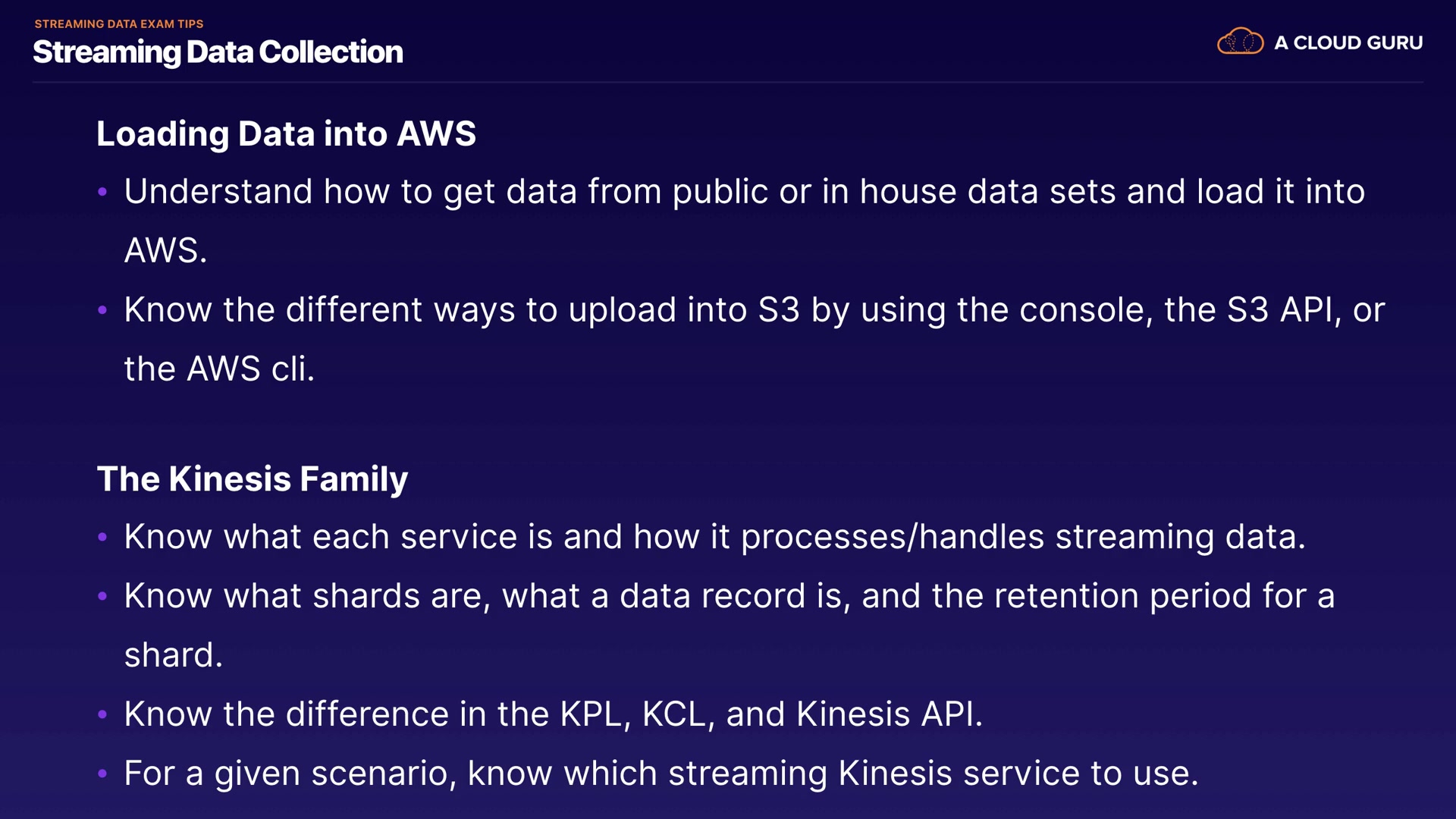Click the 'Know what each service is' sentence
This screenshot has height=819, width=1456.
tap(714, 537)
